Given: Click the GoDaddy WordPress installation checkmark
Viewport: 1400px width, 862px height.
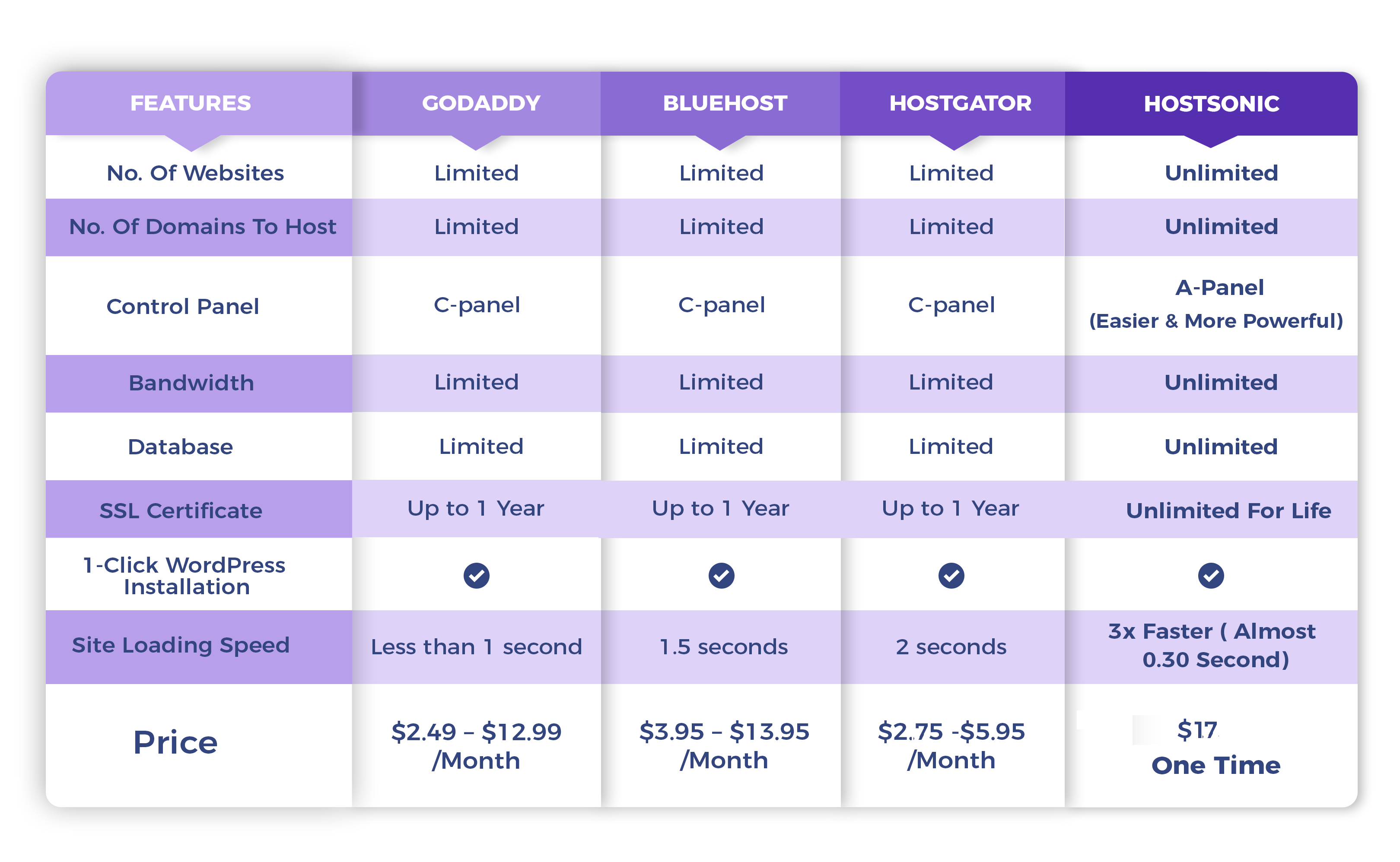Looking at the screenshot, I should 476,575.
